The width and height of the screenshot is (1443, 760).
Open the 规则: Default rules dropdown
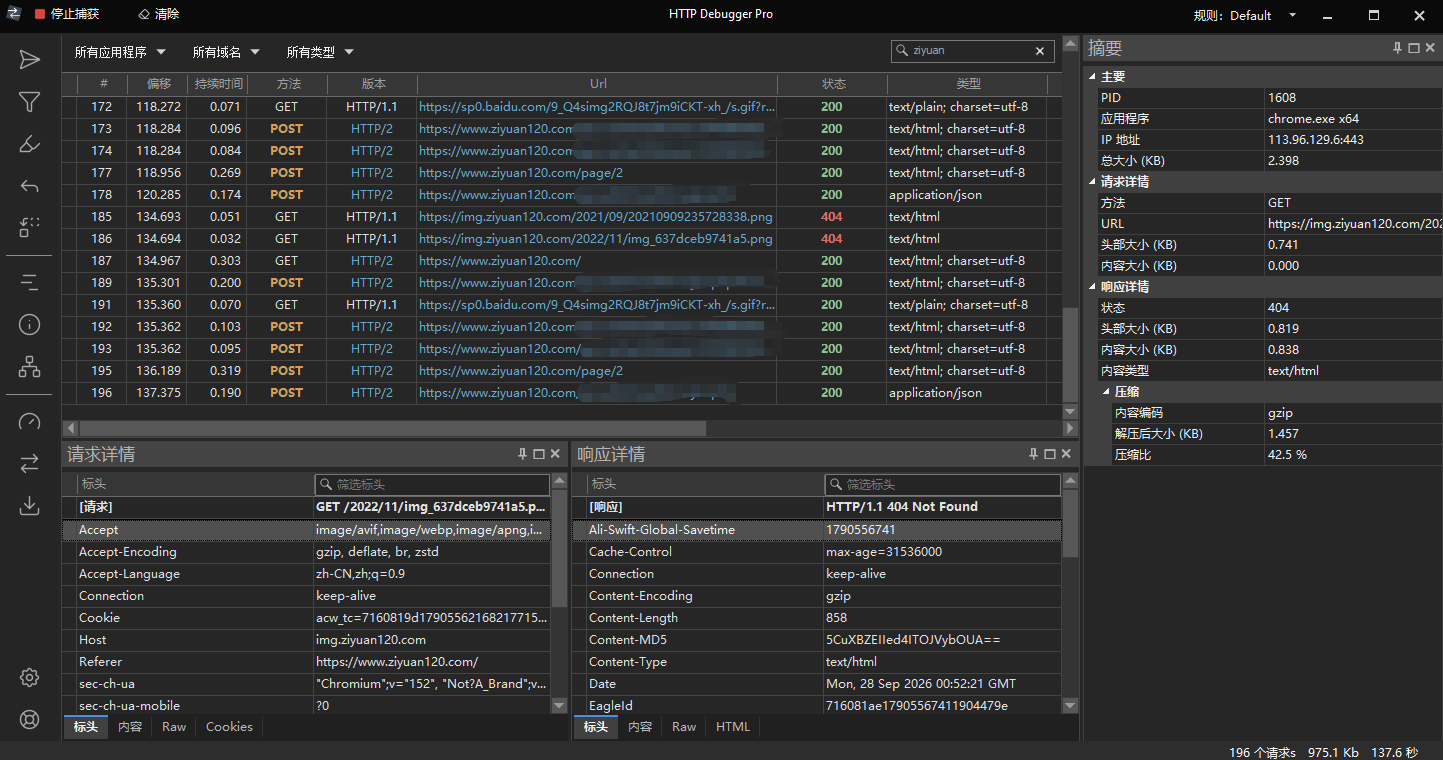1245,15
